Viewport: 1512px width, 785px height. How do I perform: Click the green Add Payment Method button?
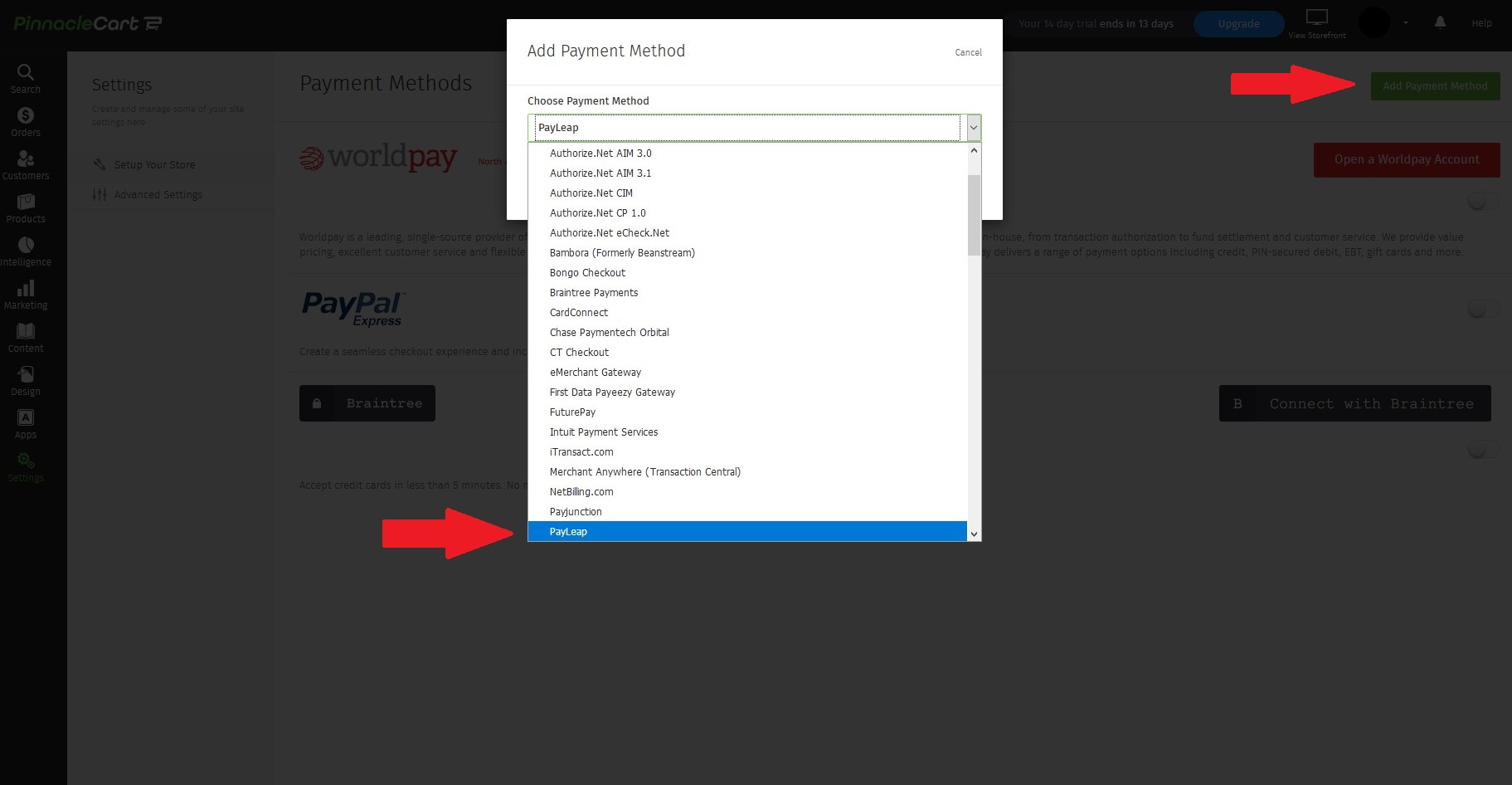coord(1435,86)
